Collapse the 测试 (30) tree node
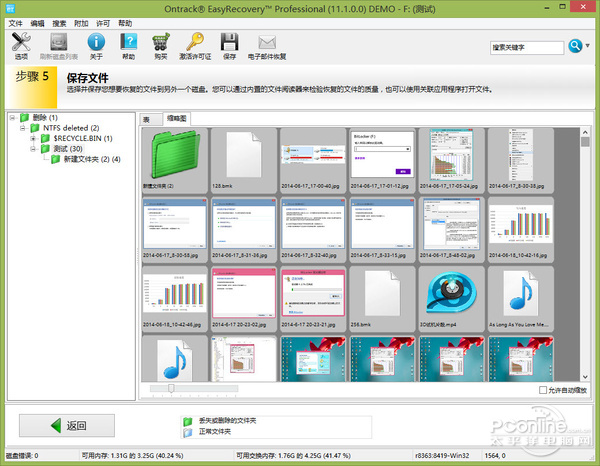The width and height of the screenshot is (600, 466). click(33, 148)
